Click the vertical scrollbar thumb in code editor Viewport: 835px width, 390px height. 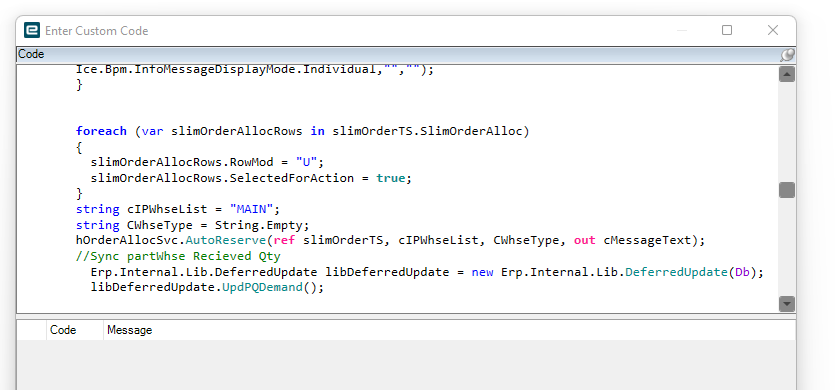787,190
